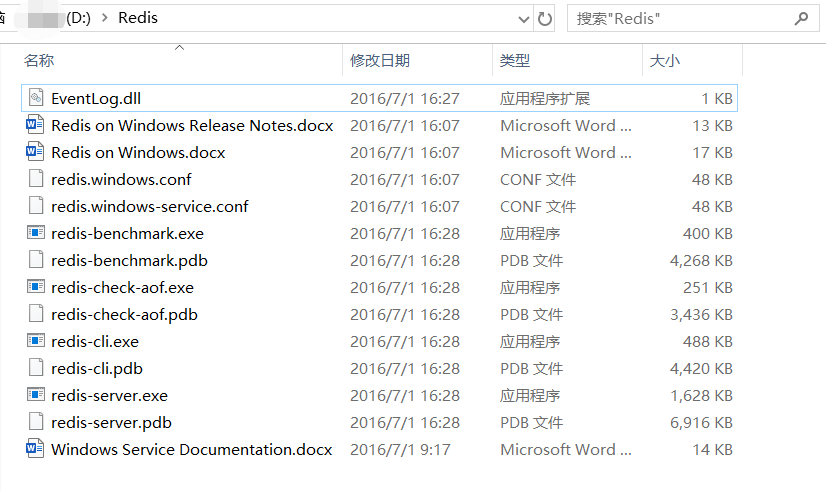
Task: Click the (D:) drive in the address path
Action: [x=78, y=18]
